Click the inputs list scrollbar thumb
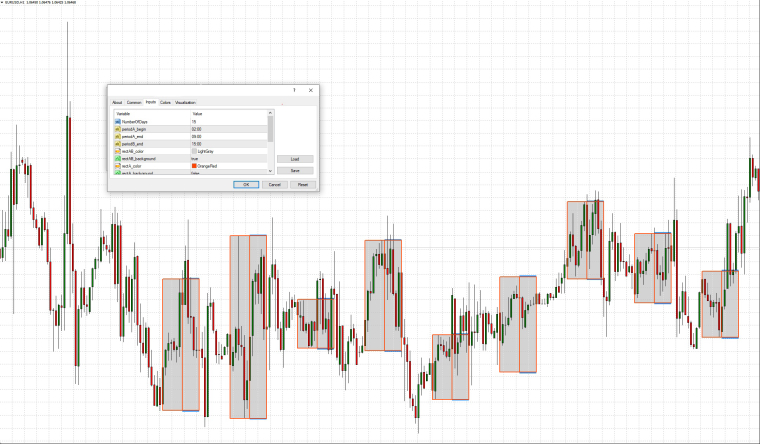Viewport: 760px width, 444px height. pos(270,129)
